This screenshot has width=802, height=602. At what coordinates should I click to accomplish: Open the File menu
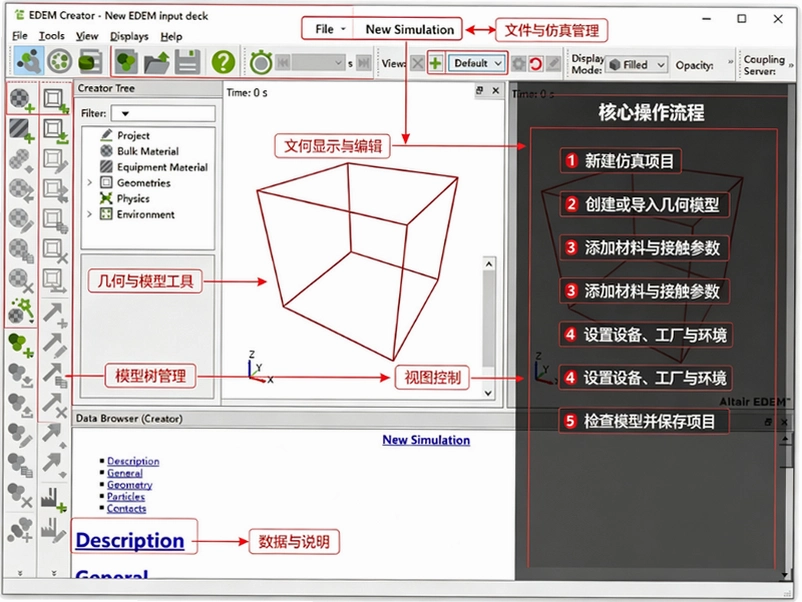click(19, 36)
